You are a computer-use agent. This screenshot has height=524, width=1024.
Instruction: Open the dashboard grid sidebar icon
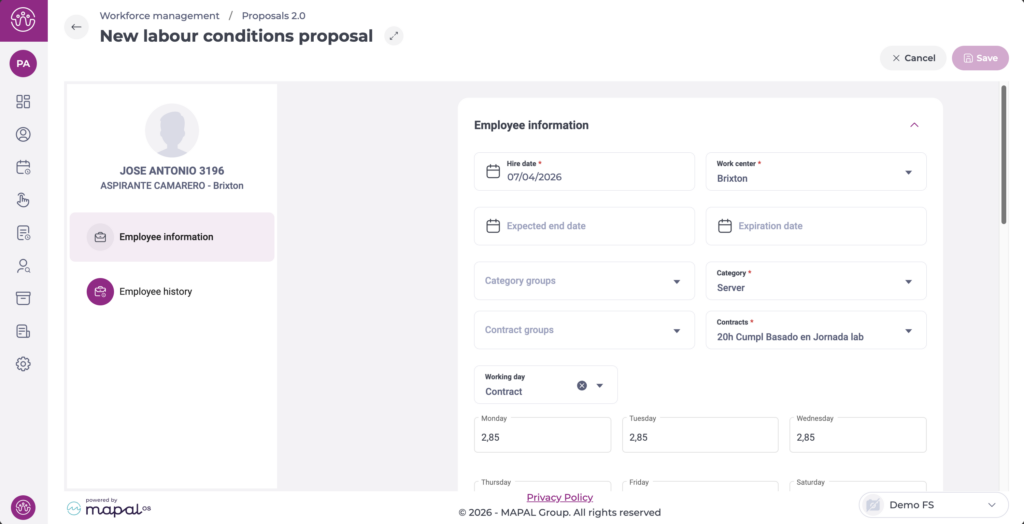point(23,101)
